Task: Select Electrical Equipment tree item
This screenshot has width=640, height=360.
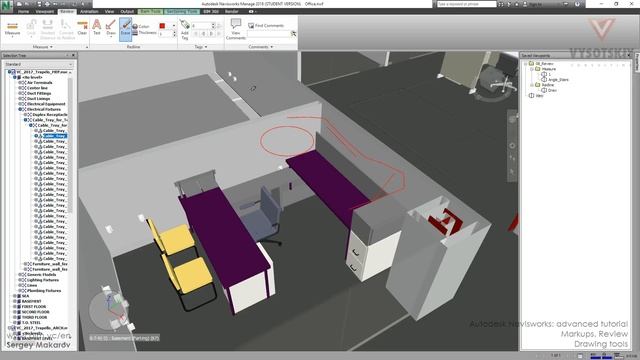Action: tap(46, 104)
